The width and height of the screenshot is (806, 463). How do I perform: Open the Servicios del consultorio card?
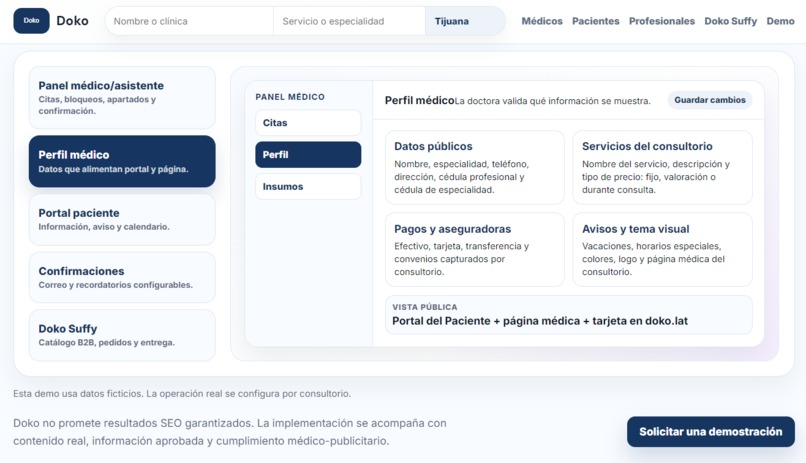point(663,168)
